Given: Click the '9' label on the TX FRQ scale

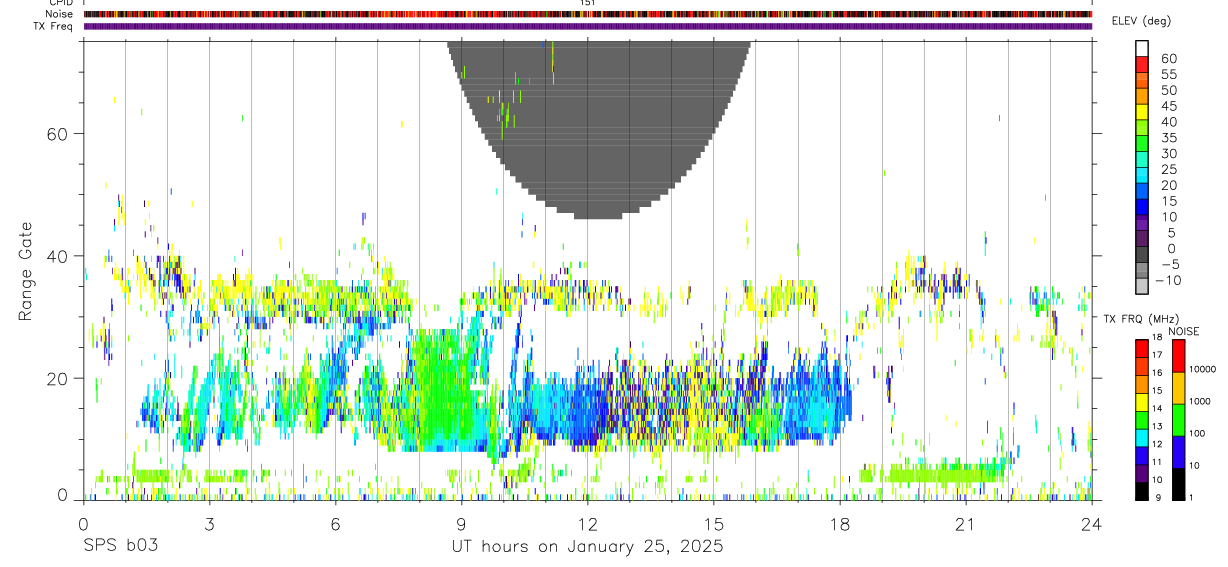Looking at the screenshot, I should pos(1158,498).
